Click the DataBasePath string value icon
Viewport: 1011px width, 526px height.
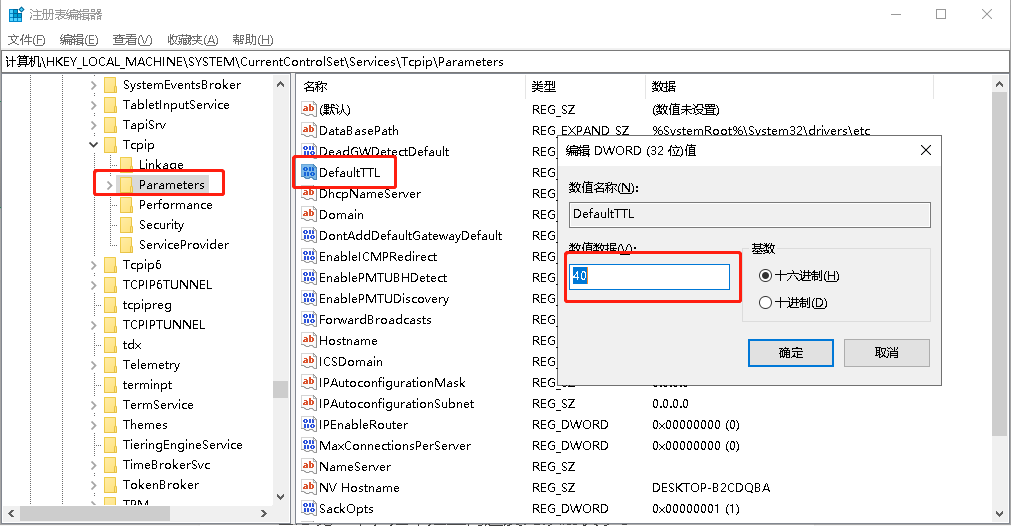click(x=309, y=131)
